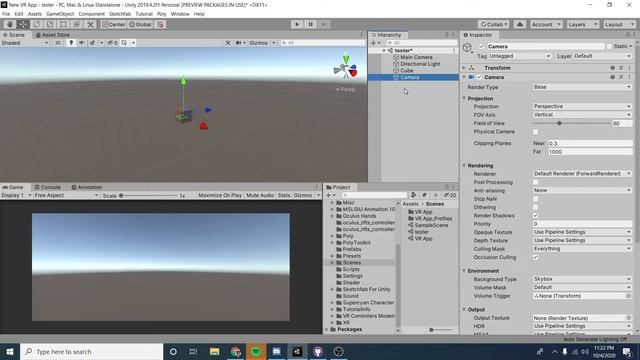Click the Collab button
Image resolution: width=640 pixels, height=360 pixels.
(493, 24)
